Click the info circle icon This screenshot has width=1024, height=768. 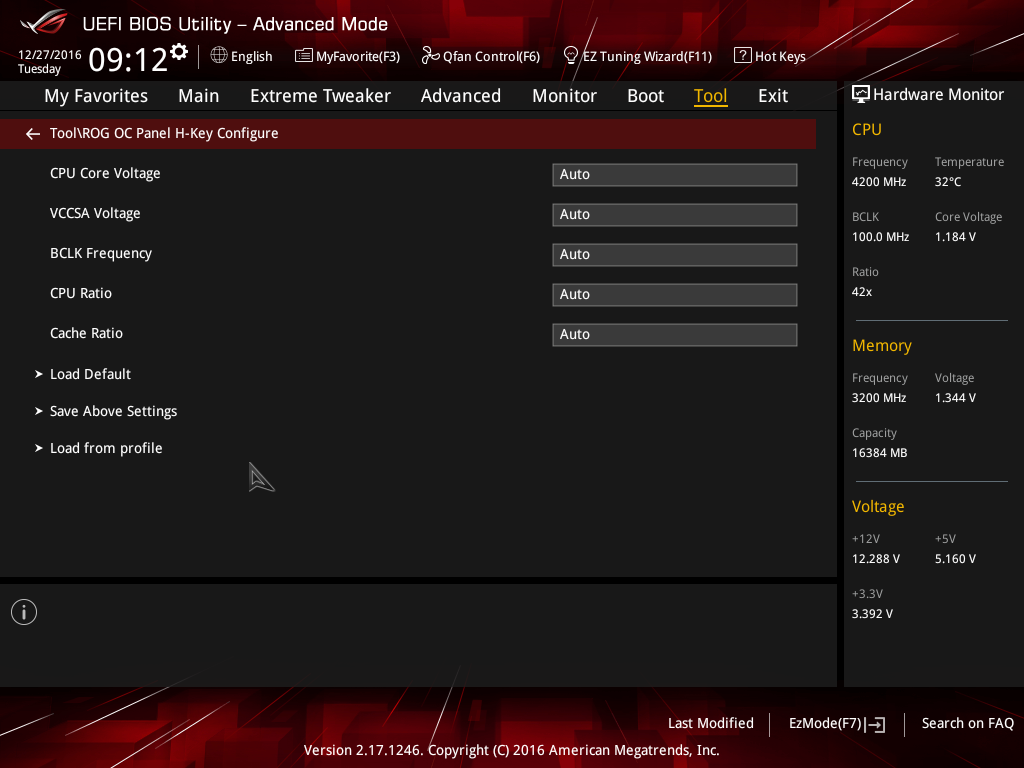24,612
